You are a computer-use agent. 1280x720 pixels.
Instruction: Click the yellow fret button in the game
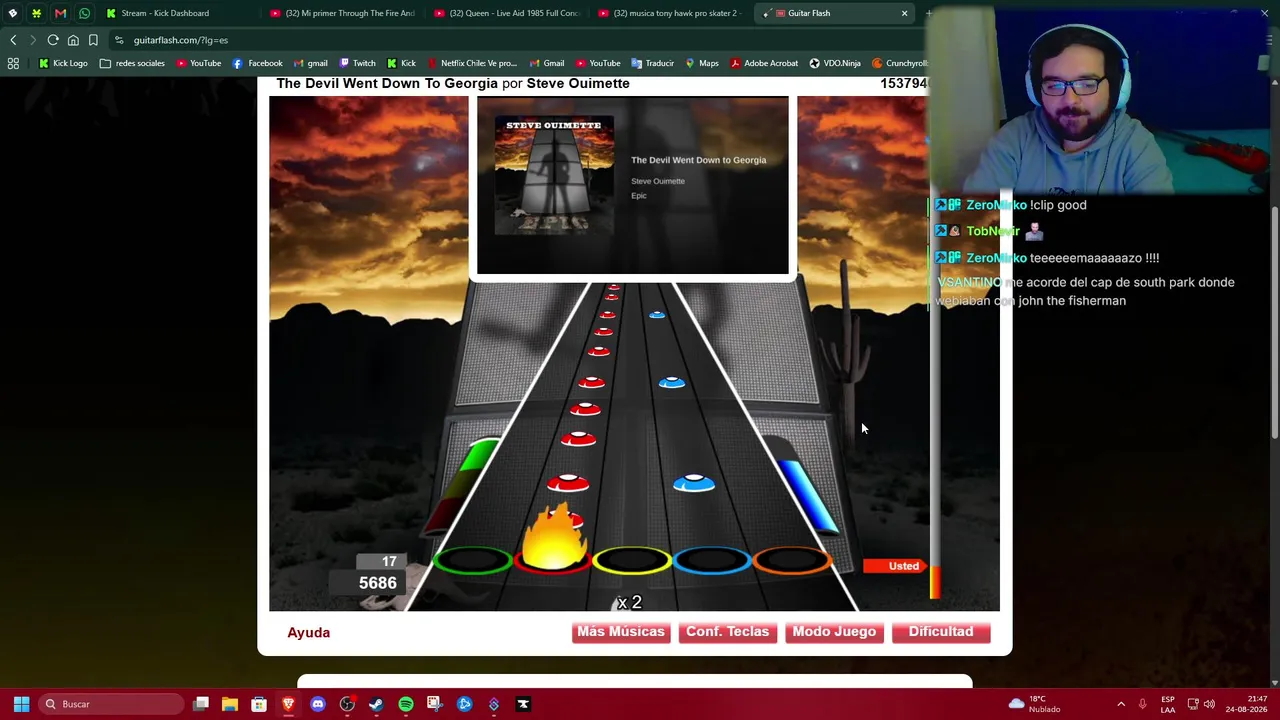tap(632, 560)
